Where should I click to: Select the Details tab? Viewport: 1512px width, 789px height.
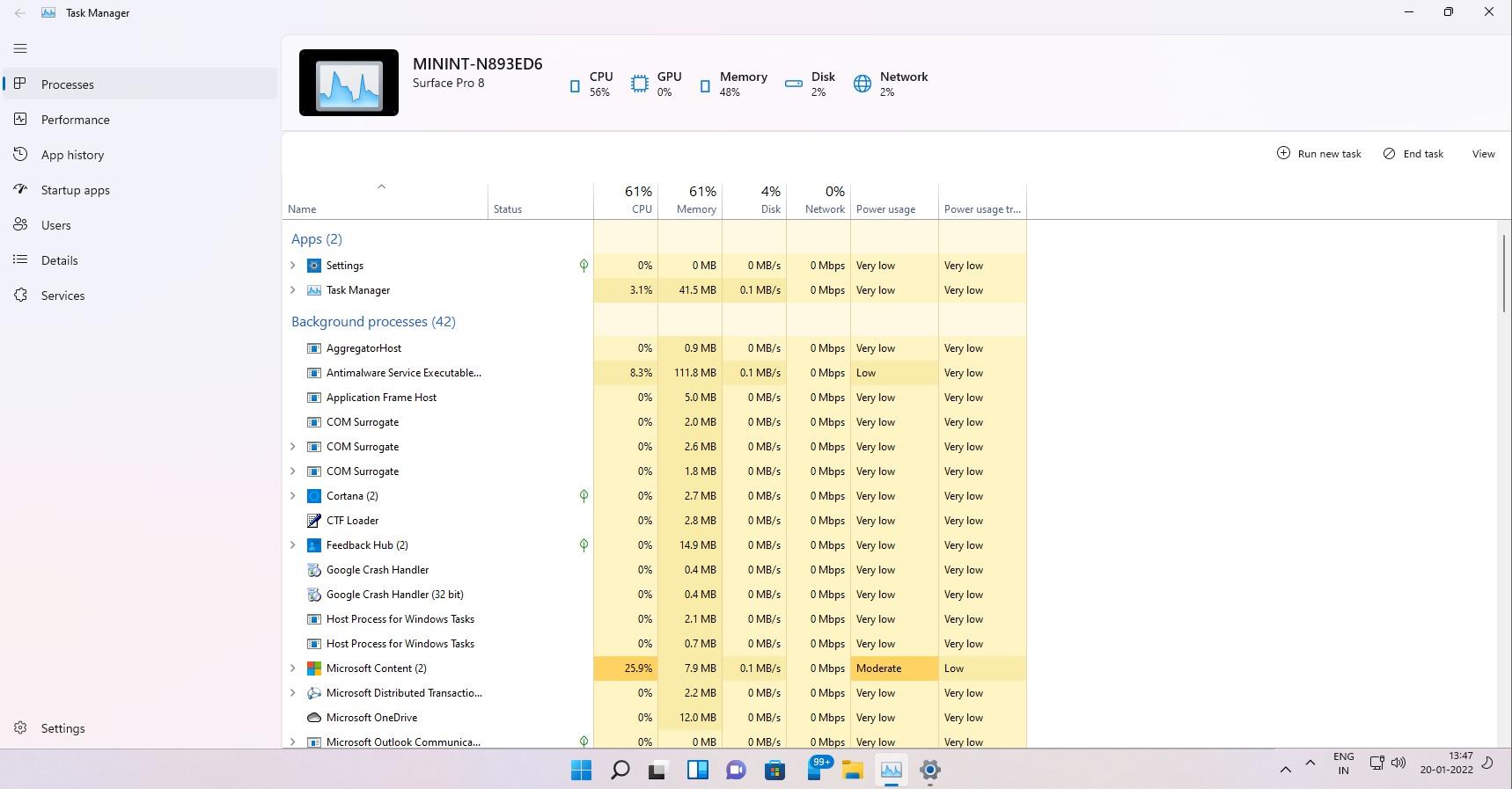[x=59, y=260]
